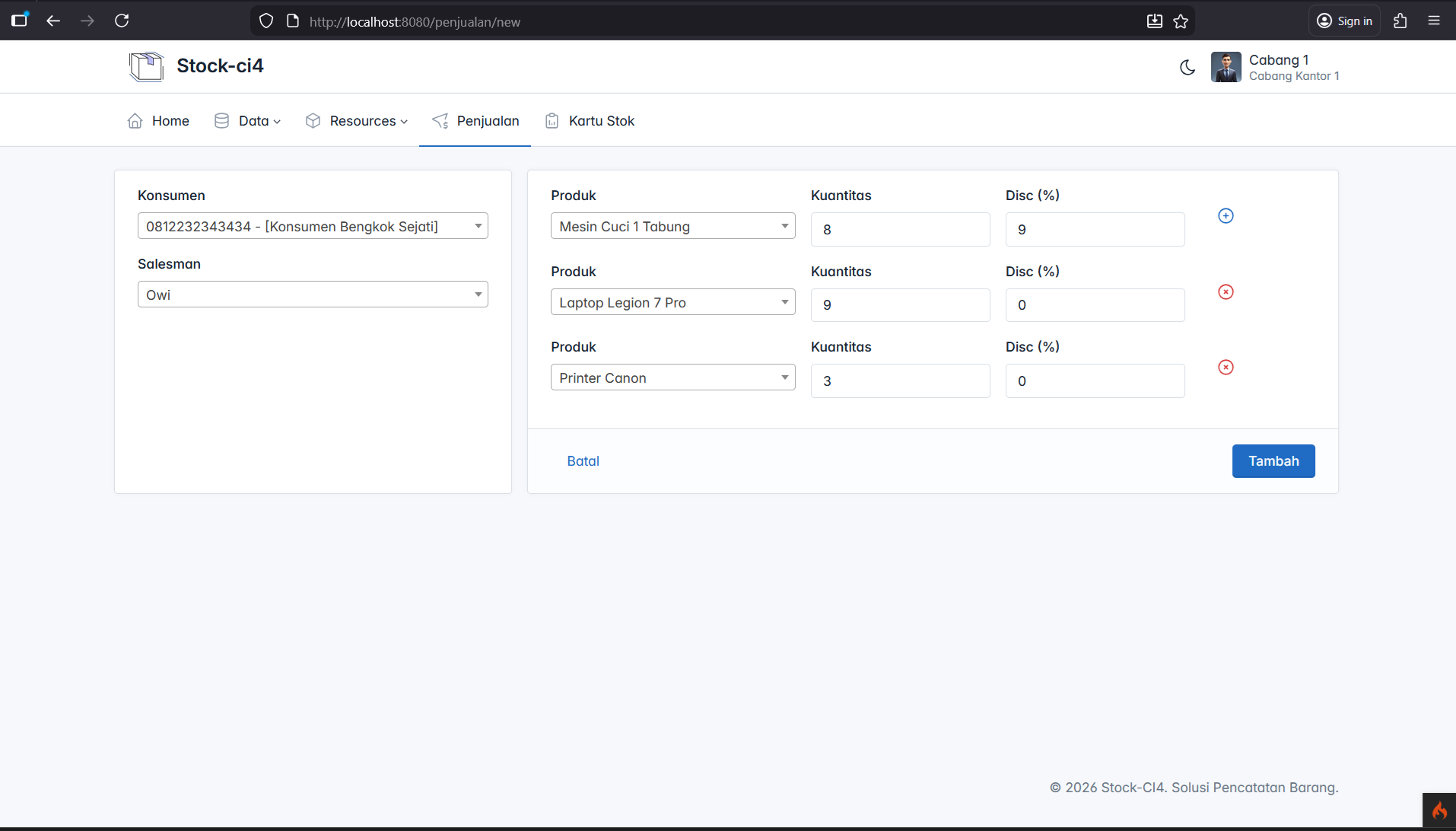The width and height of the screenshot is (1456, 831).
Task: Add a new product row with plus icon
Action: [1226, 216]
